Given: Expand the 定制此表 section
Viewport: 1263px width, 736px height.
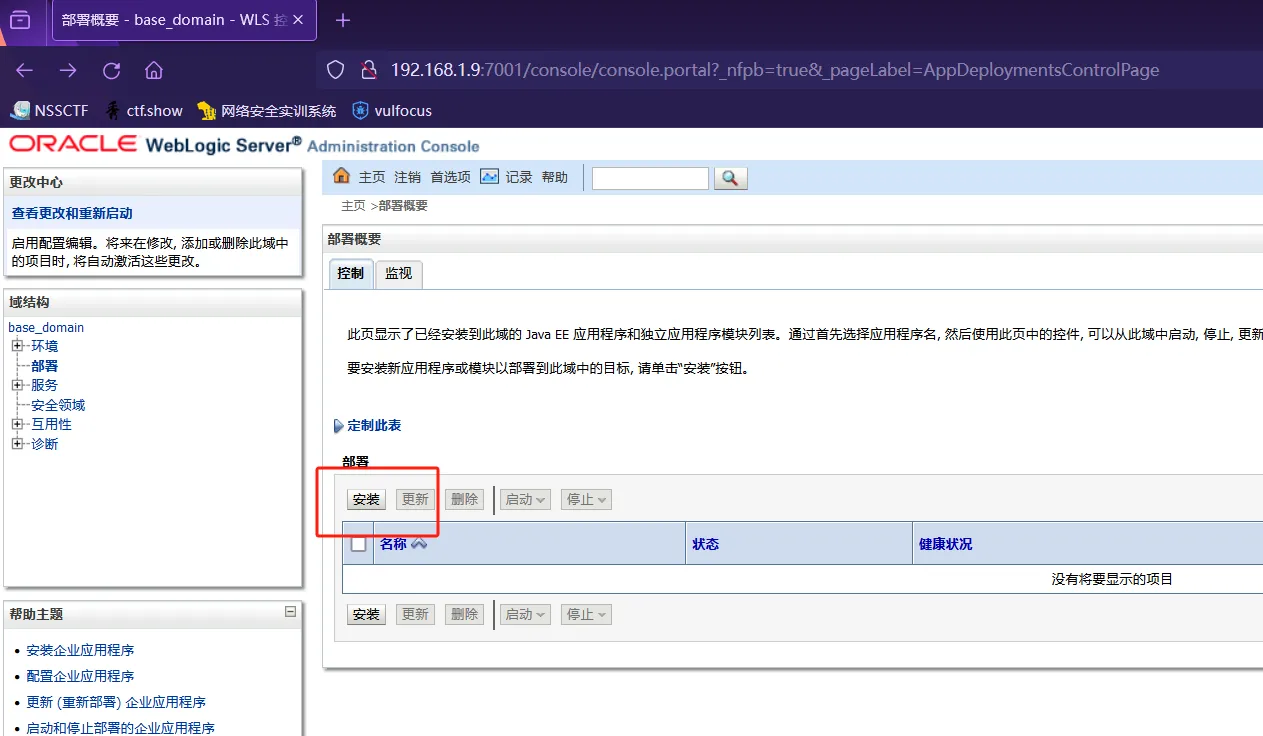Looking at the screenshot, I should [x=374, y=426].
